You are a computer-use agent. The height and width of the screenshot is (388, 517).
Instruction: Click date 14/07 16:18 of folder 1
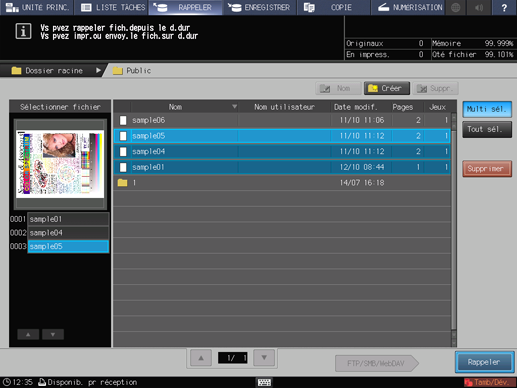[x=362, y=183]
